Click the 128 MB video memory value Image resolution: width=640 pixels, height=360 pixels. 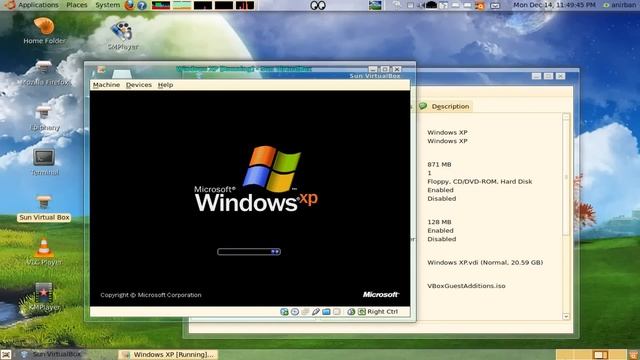click(x=439, y=222)
